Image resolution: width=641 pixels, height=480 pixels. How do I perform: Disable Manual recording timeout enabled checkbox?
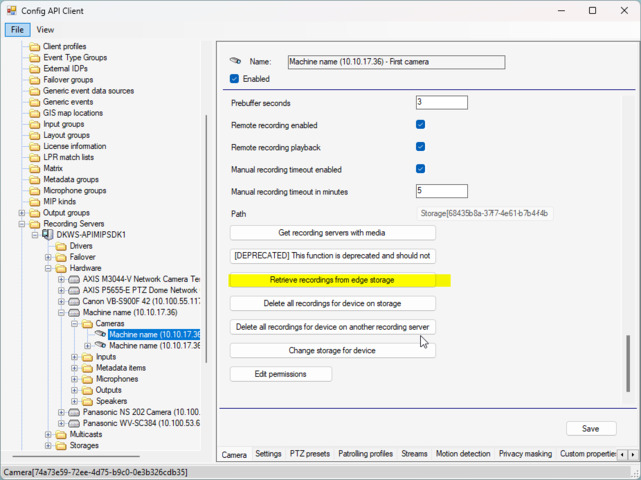[x=420, y=169]
